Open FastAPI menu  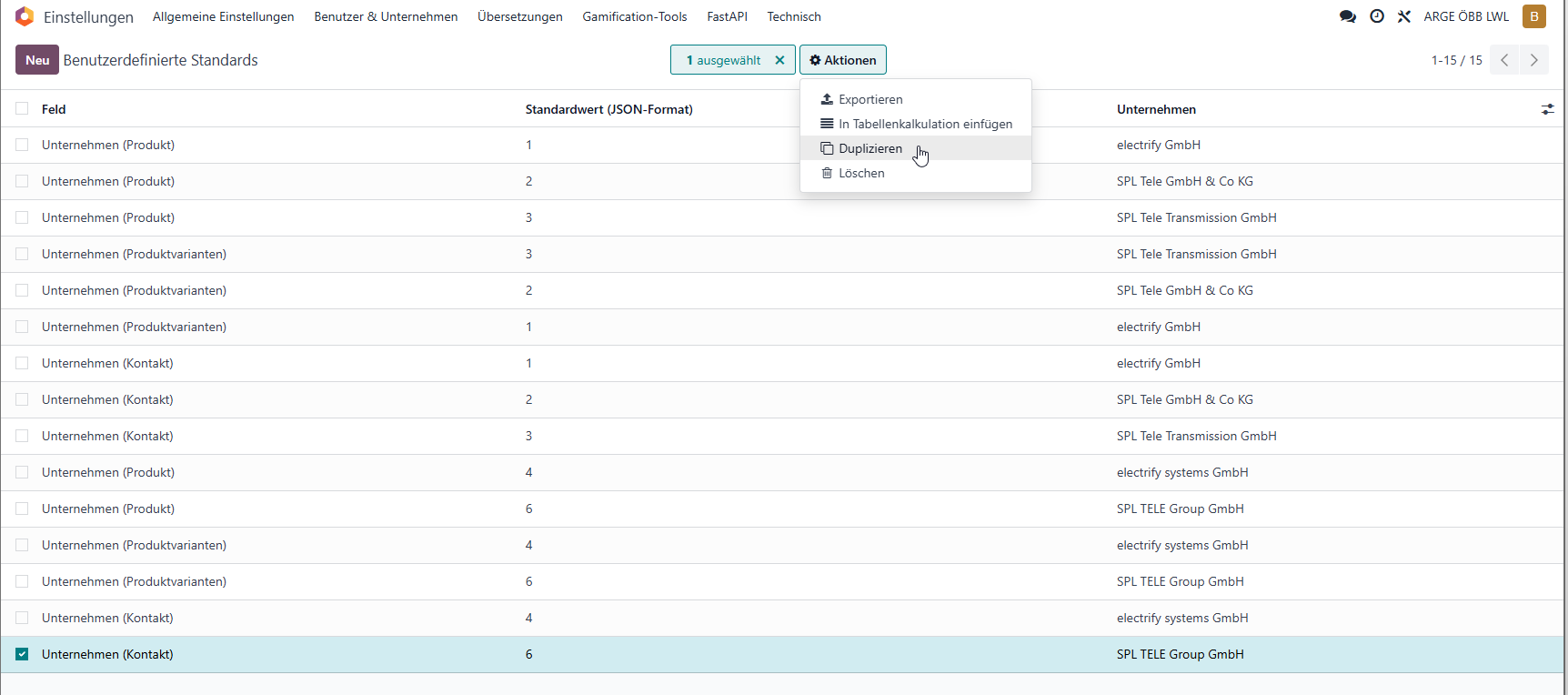click(x=727, y=16)
